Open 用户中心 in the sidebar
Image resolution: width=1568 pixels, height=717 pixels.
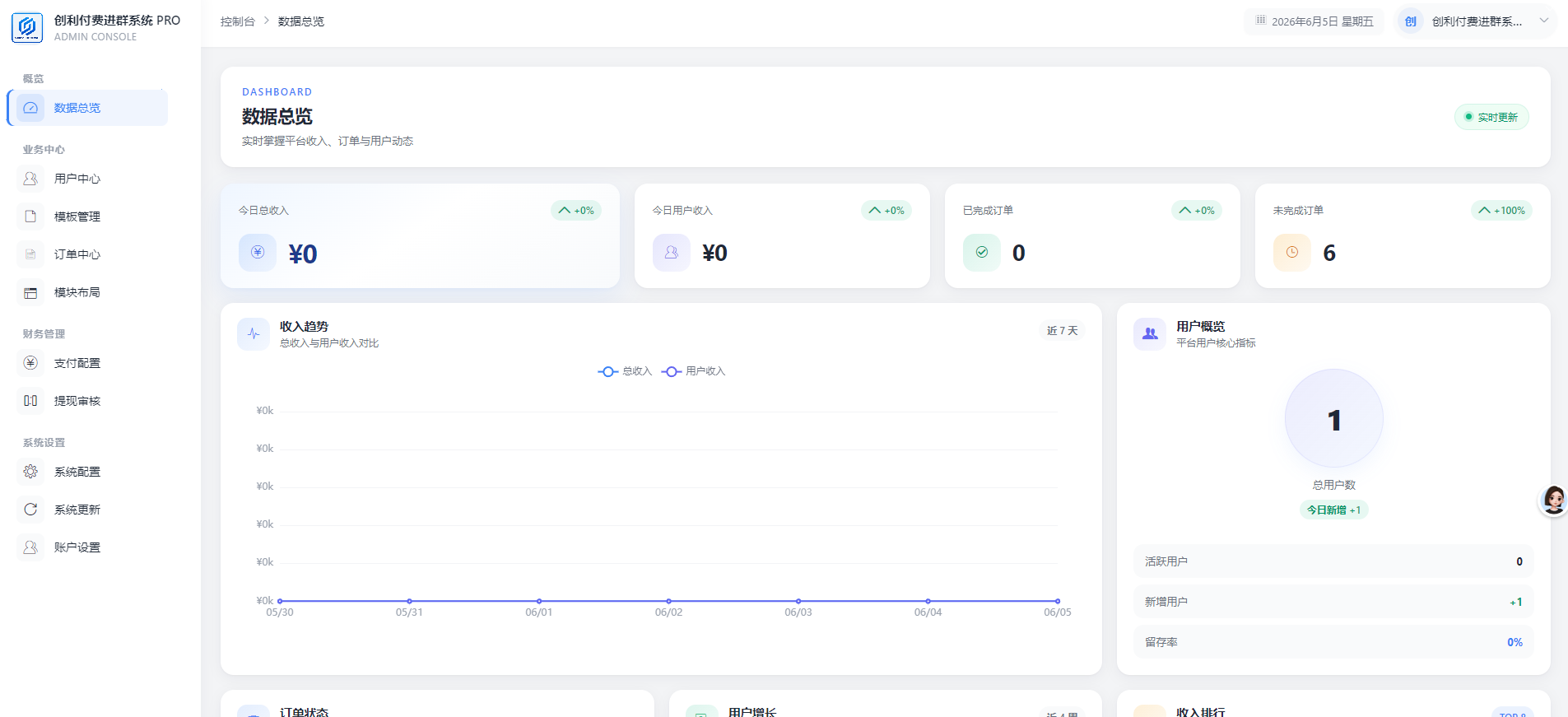88,179
